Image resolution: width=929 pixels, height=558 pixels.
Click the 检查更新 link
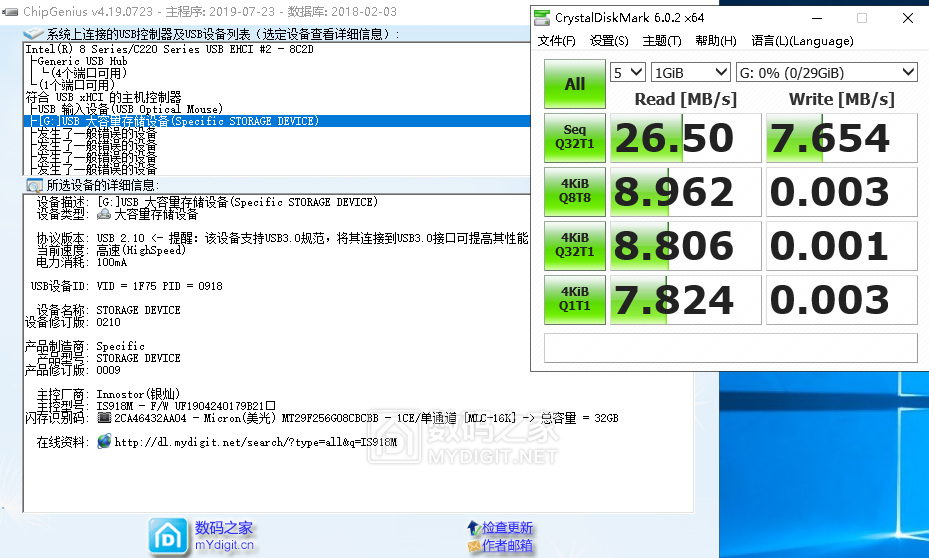pos(507,527)
